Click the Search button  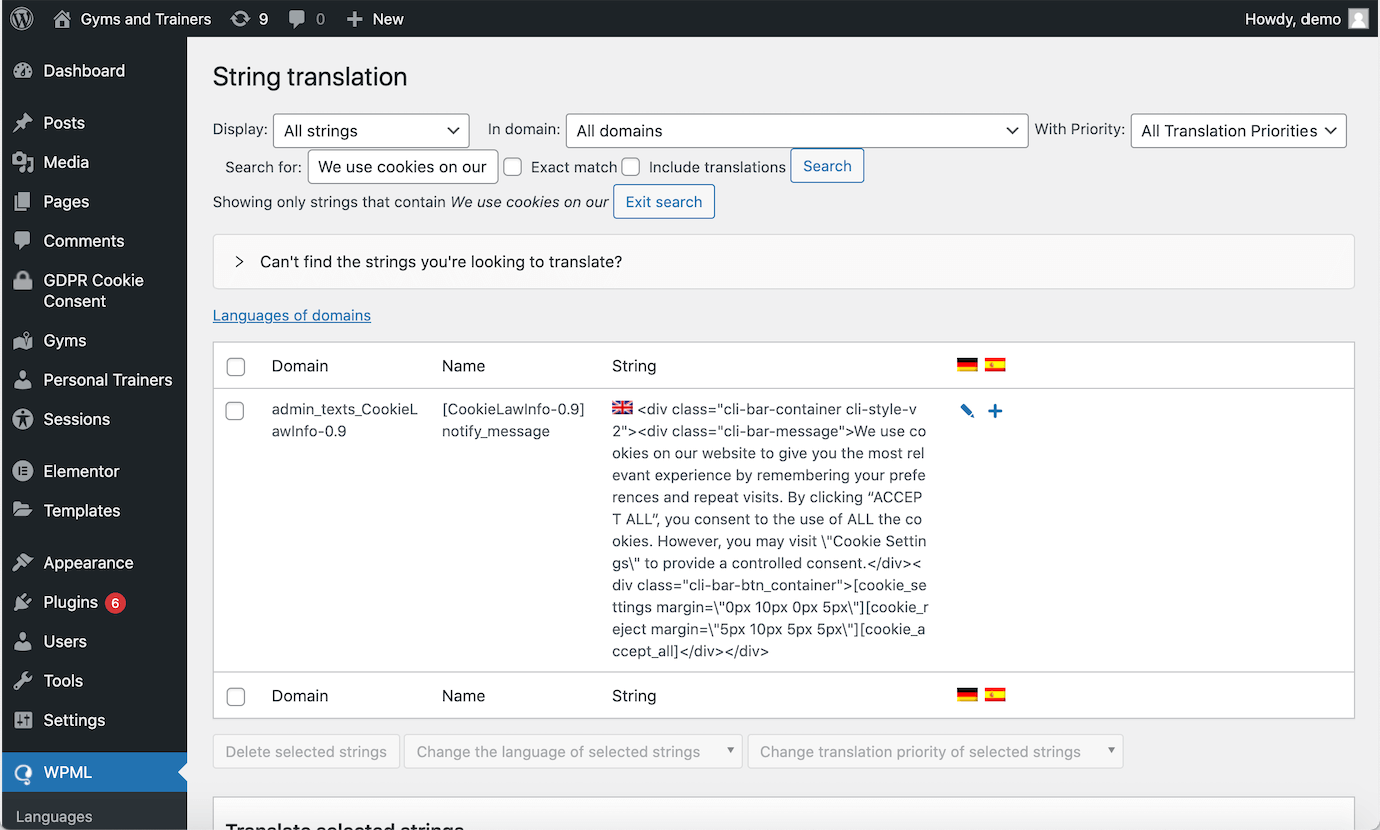pos(827,166)
